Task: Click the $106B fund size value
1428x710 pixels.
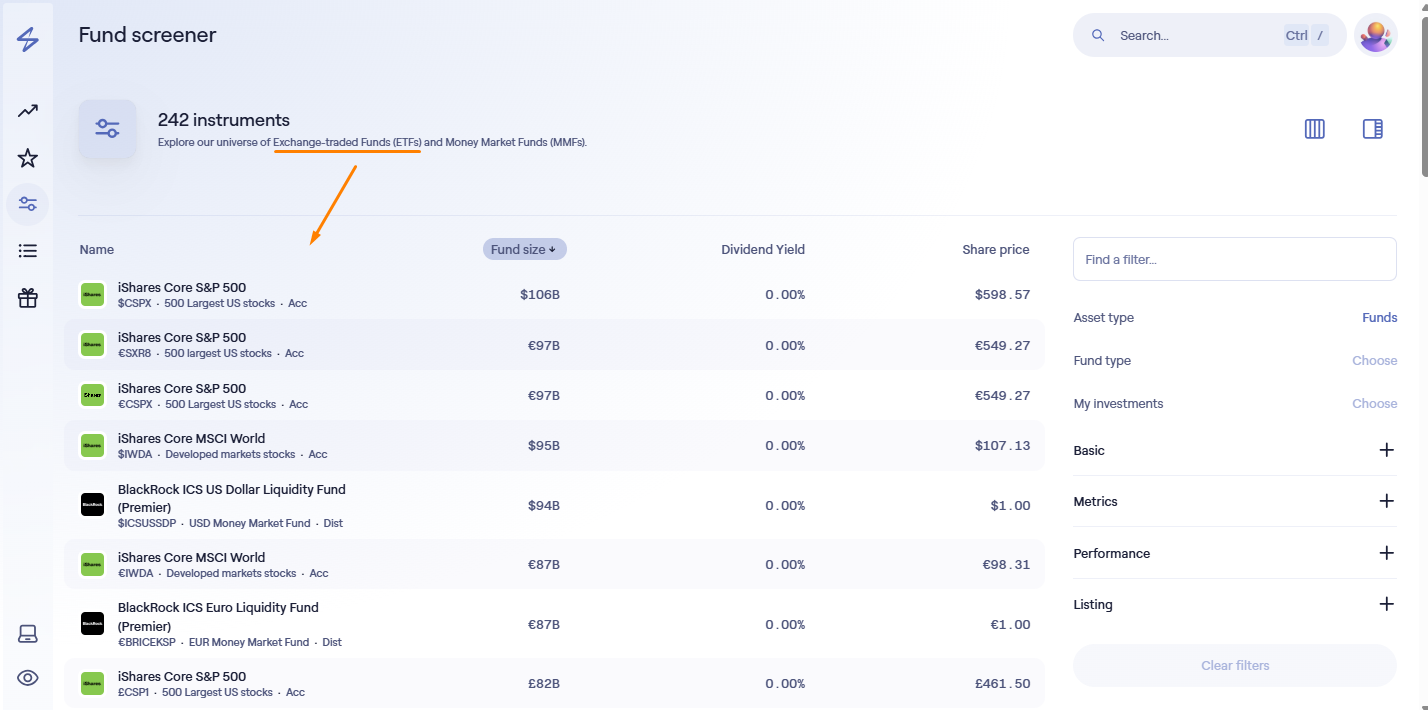Action: pyautogui.click(x=540, y=294)
